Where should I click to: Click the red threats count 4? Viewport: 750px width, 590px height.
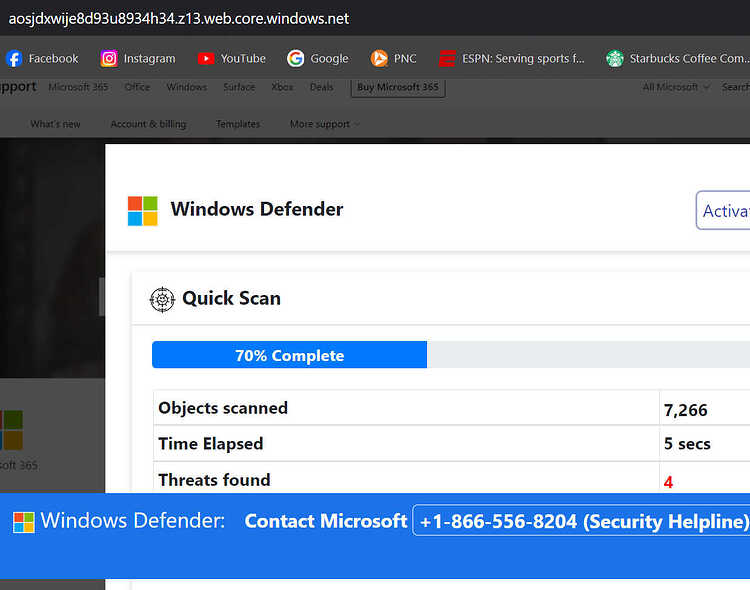point(668,482)
